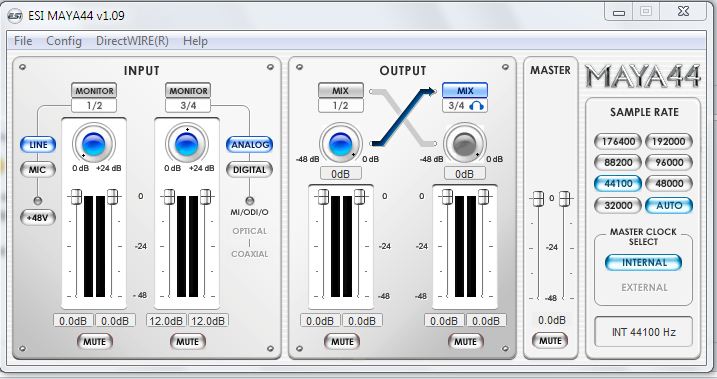Viewport: 717px width, 379px height.
Task: Click the ESI logo icon in title bar
Action: (15, 16)
